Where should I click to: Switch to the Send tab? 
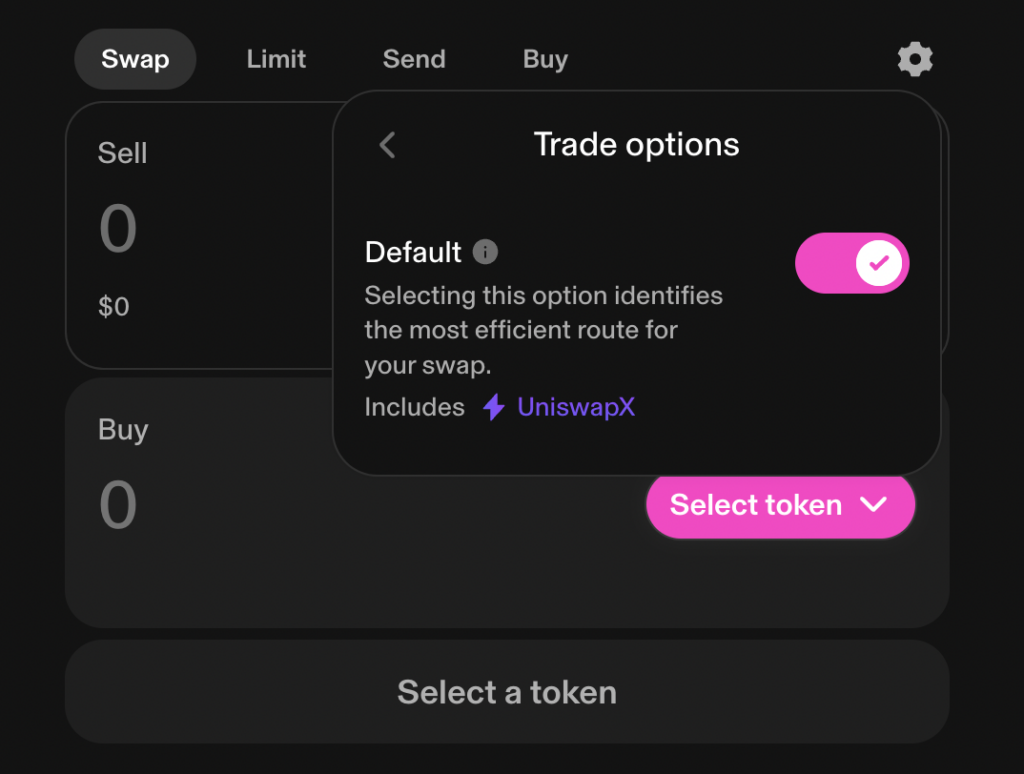[x=413, y=59]
